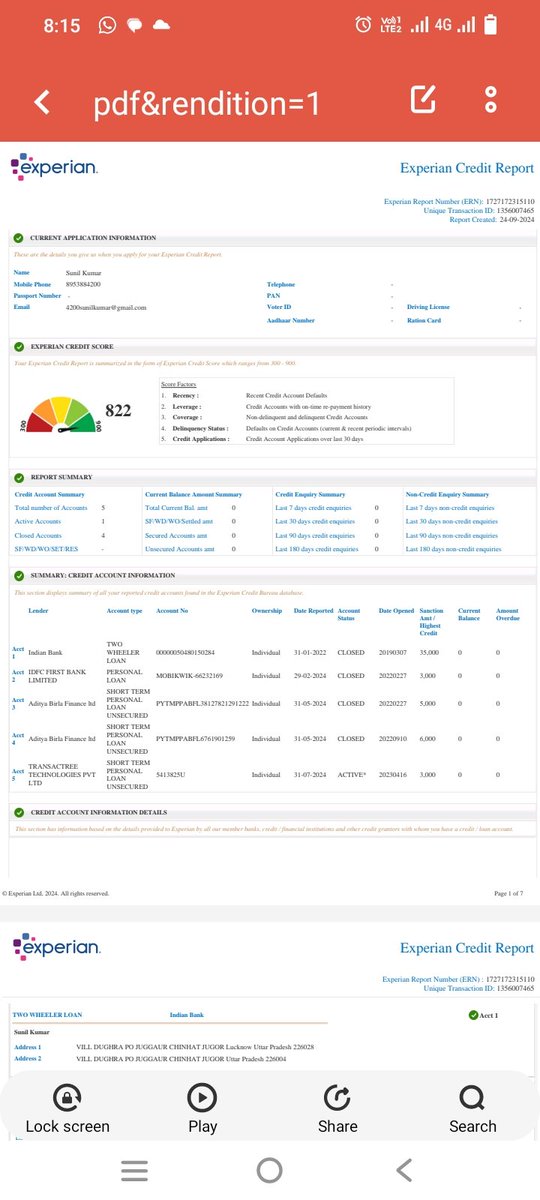Viewport: 540px width, 1200px height.
Task: Tap Last 30 days credit enquiries
Action: [318, 521]
